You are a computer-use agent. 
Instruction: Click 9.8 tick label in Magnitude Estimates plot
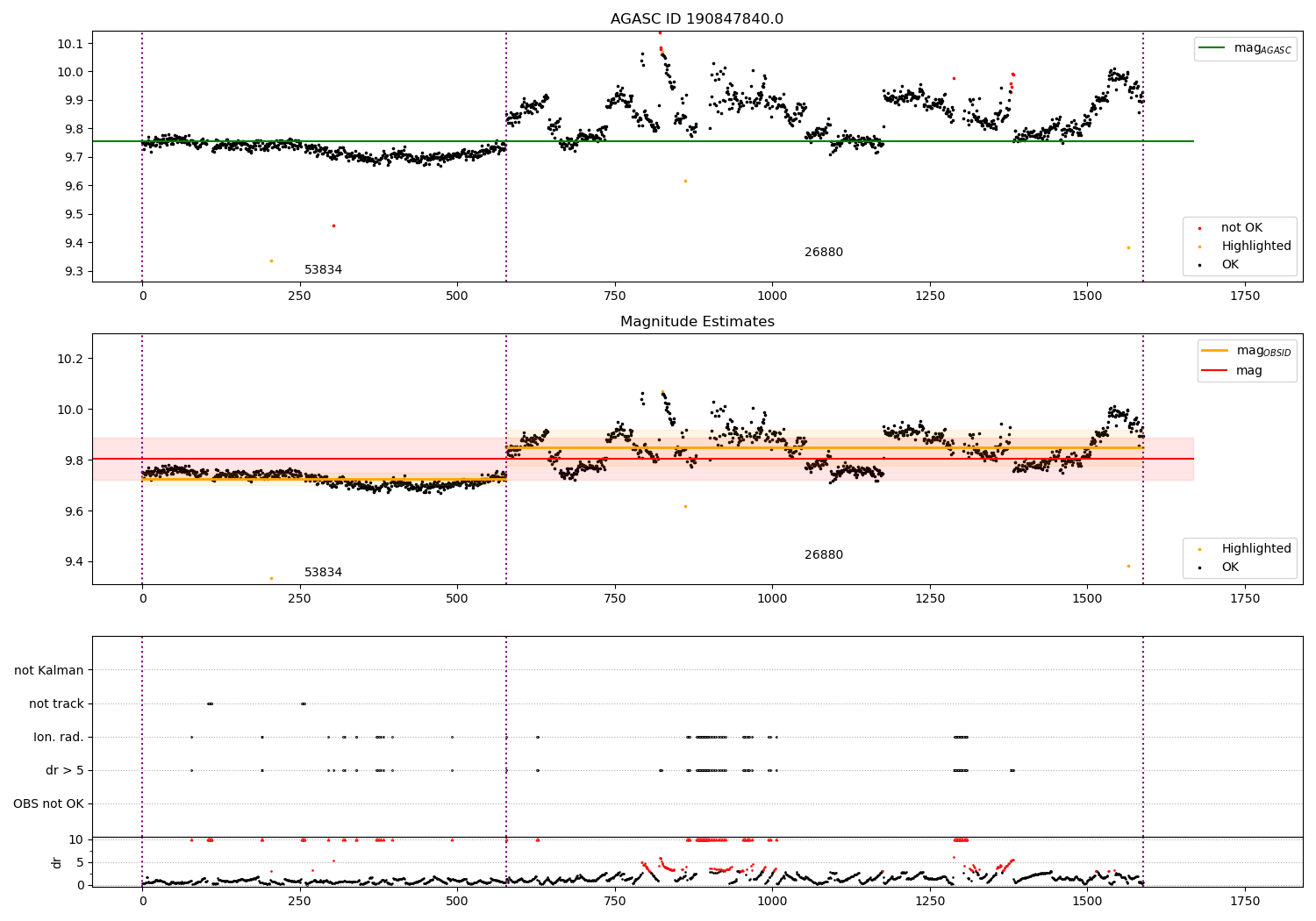74,460
